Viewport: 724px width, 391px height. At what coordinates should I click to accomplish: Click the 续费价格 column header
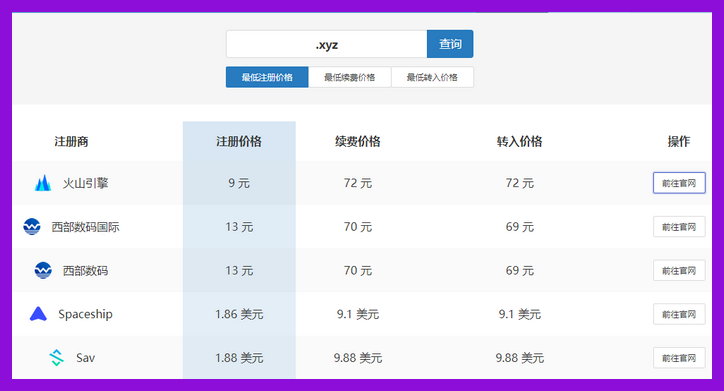[x=358, y=141]
